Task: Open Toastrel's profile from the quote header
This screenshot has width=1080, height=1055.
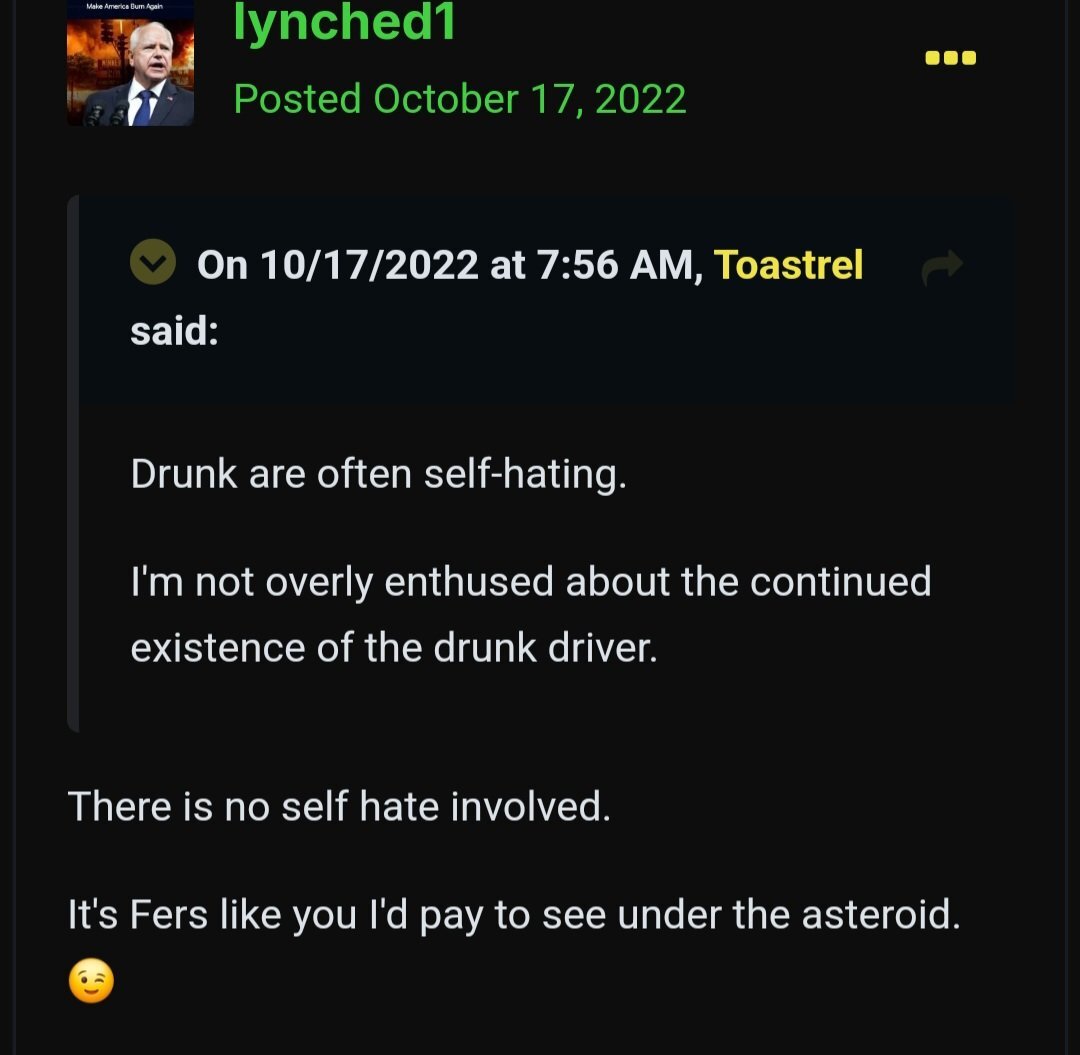Action: point(788,265)
